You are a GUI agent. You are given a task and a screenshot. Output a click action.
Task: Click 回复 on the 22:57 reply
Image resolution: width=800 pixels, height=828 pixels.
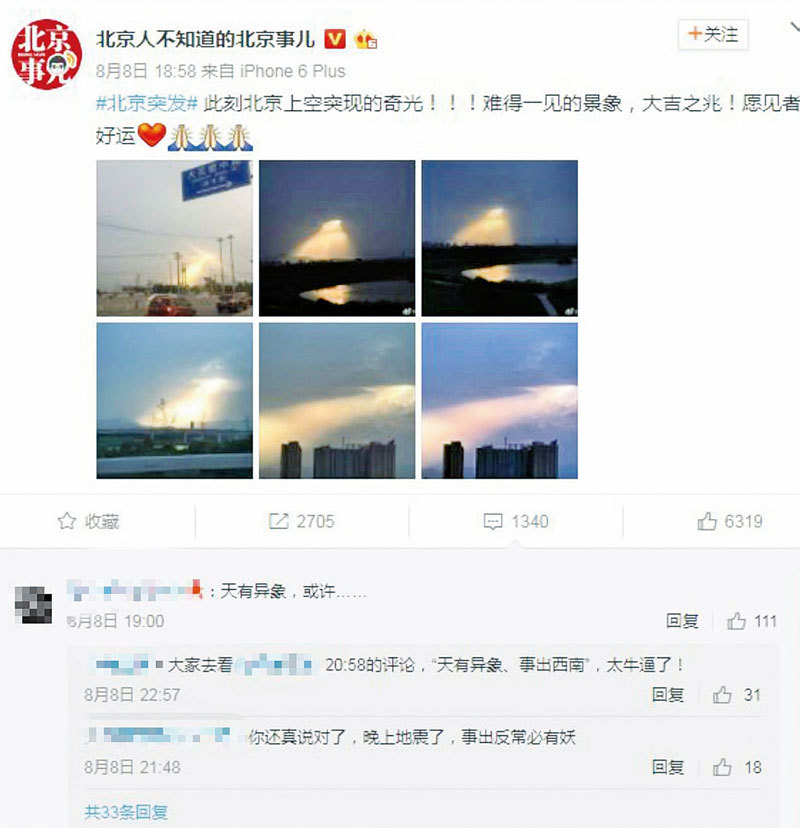pyautogui.click(x=668, y=695)
